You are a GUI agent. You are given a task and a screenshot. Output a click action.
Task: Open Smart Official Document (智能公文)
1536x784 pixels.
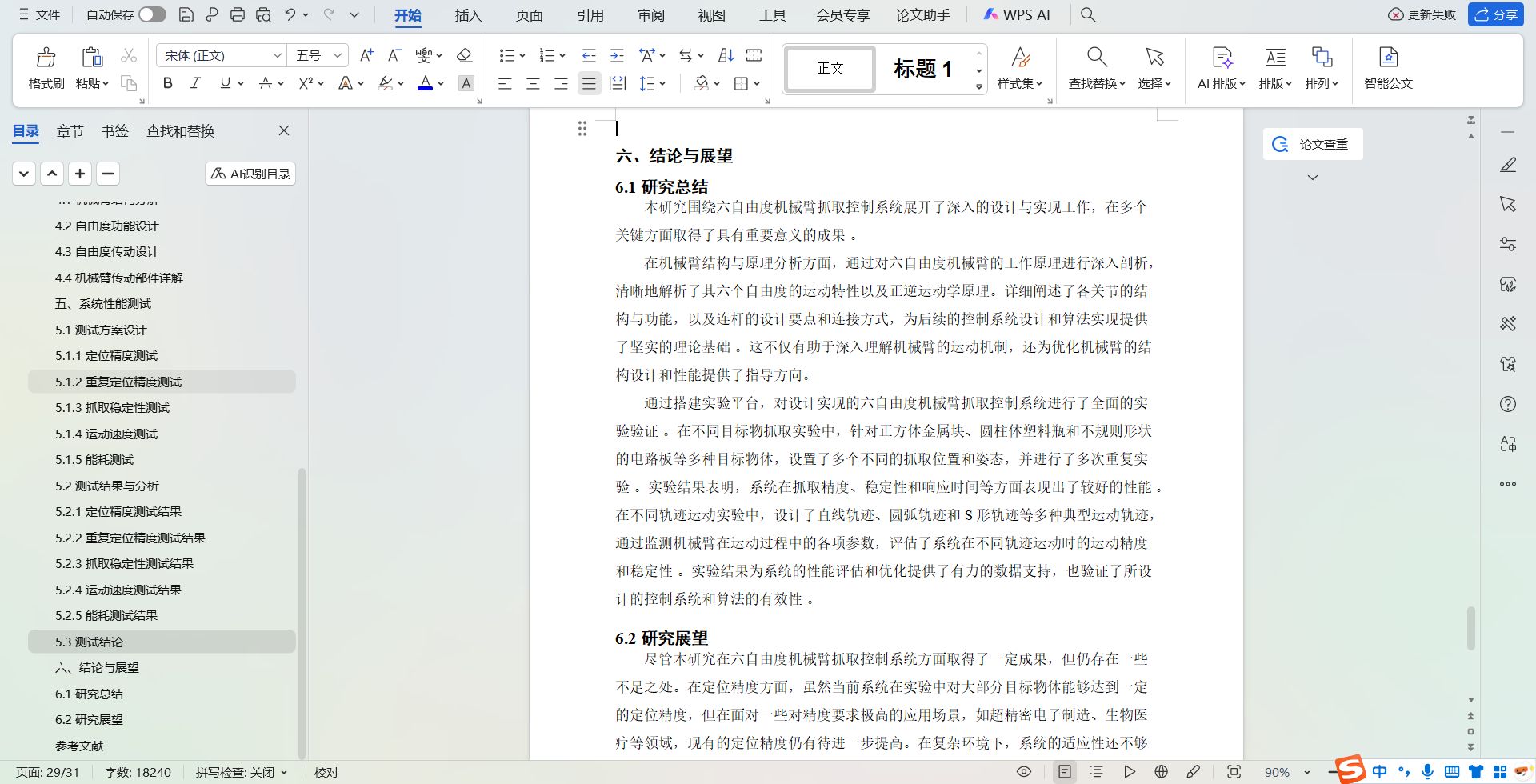point(1389,68)
